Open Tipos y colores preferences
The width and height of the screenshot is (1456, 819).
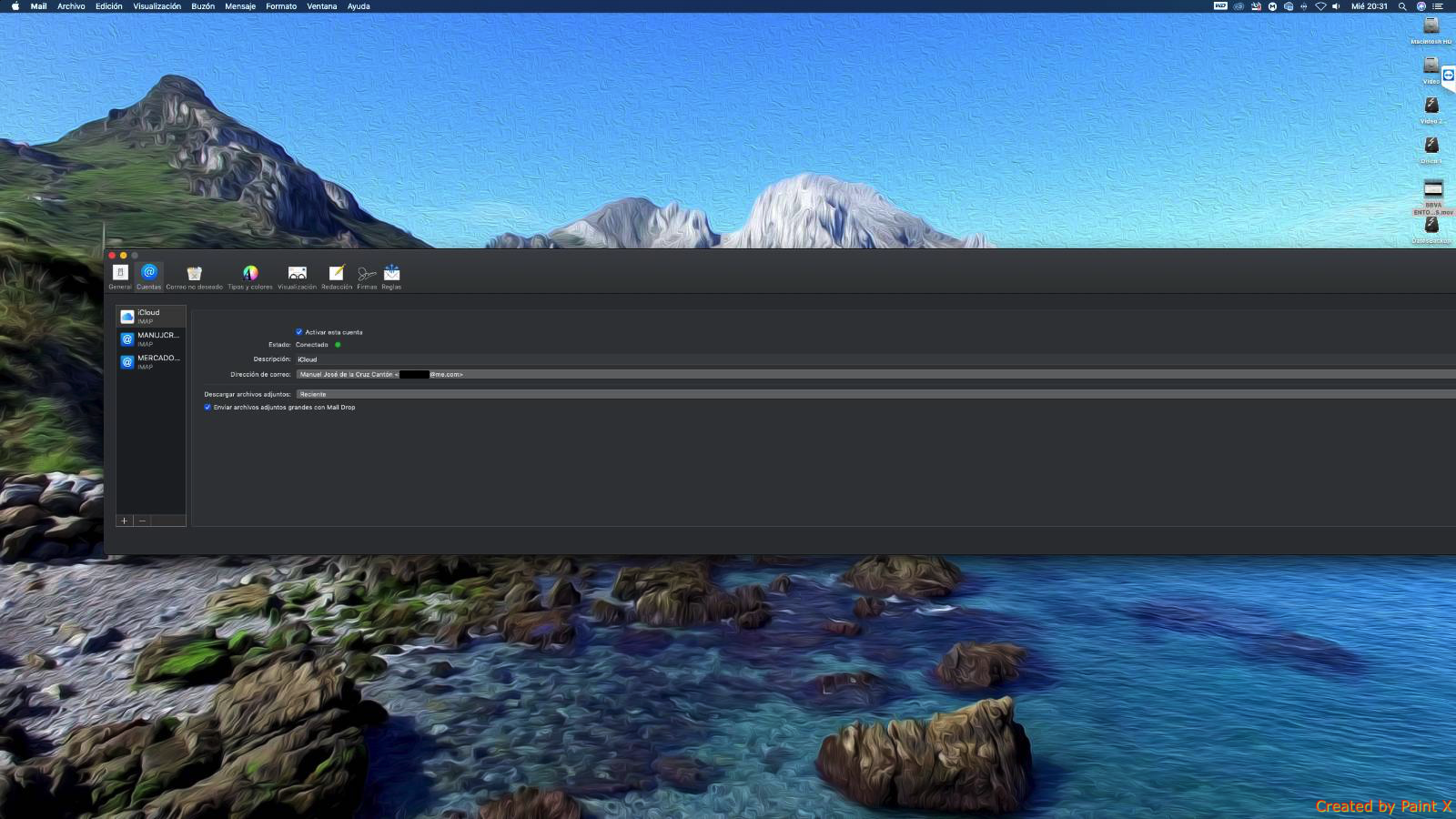[250, 276]
